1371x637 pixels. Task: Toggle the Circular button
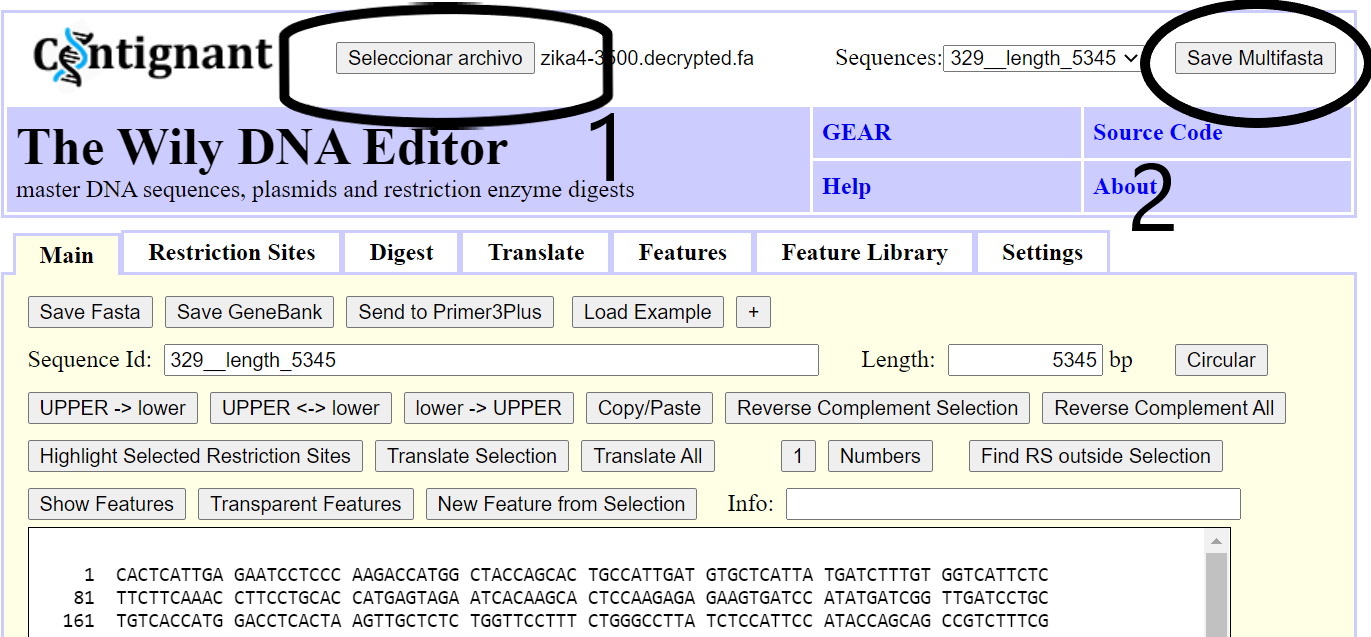(1221, 360)
